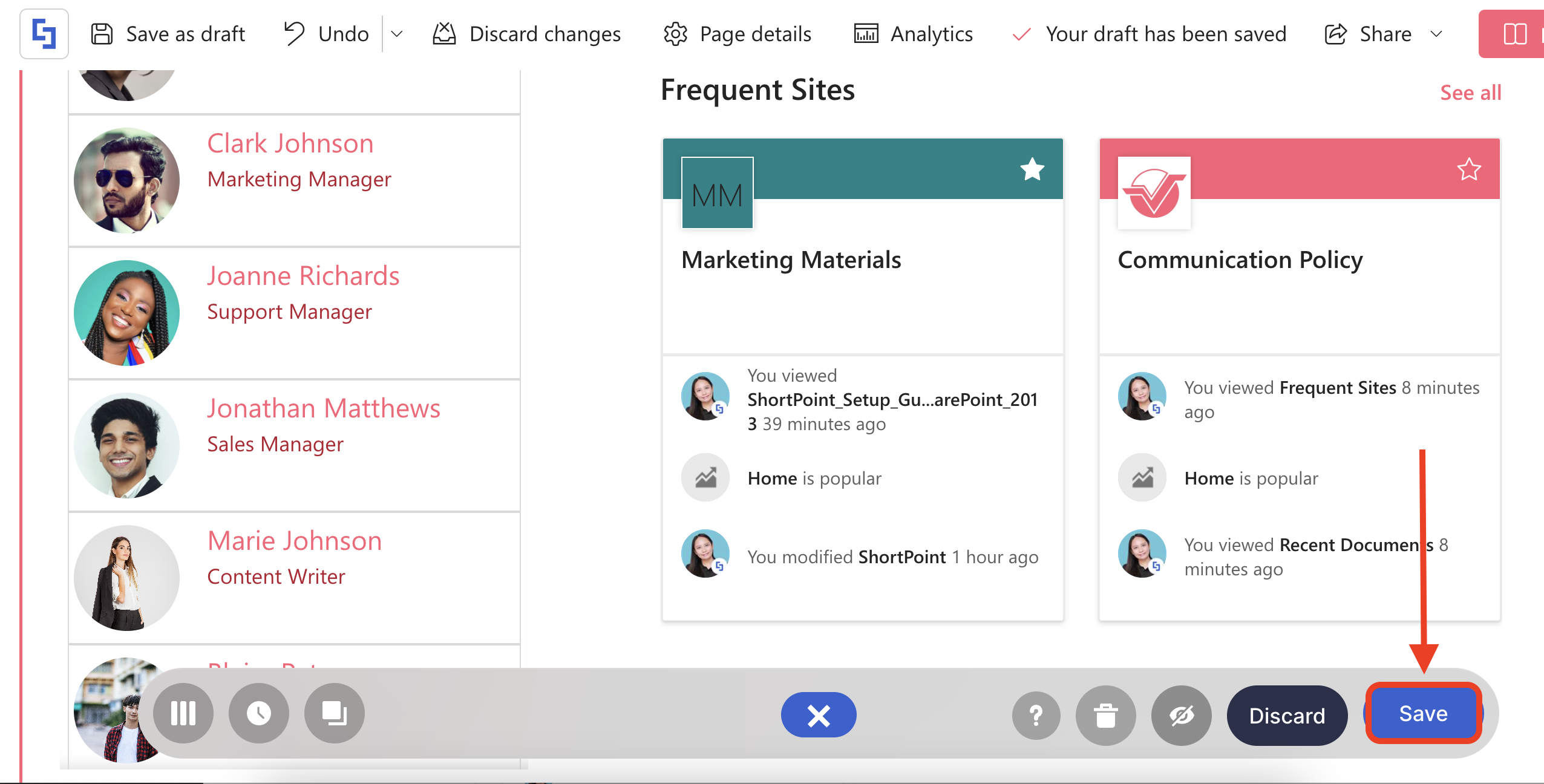Open the help question mark icon
The width and height of the screenshot is (1544, 784).
(1036, 716)
